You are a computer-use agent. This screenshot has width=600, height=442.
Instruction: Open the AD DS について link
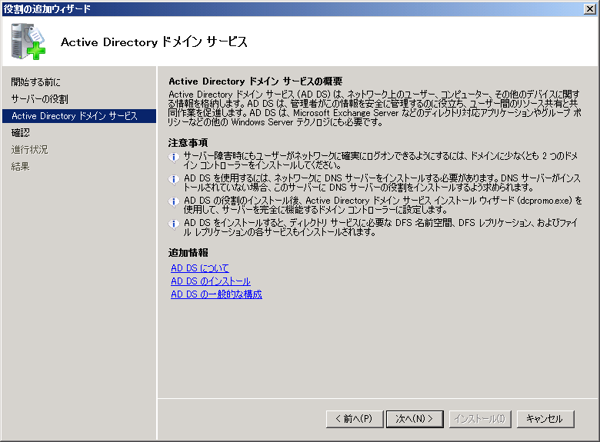point(200,268)
